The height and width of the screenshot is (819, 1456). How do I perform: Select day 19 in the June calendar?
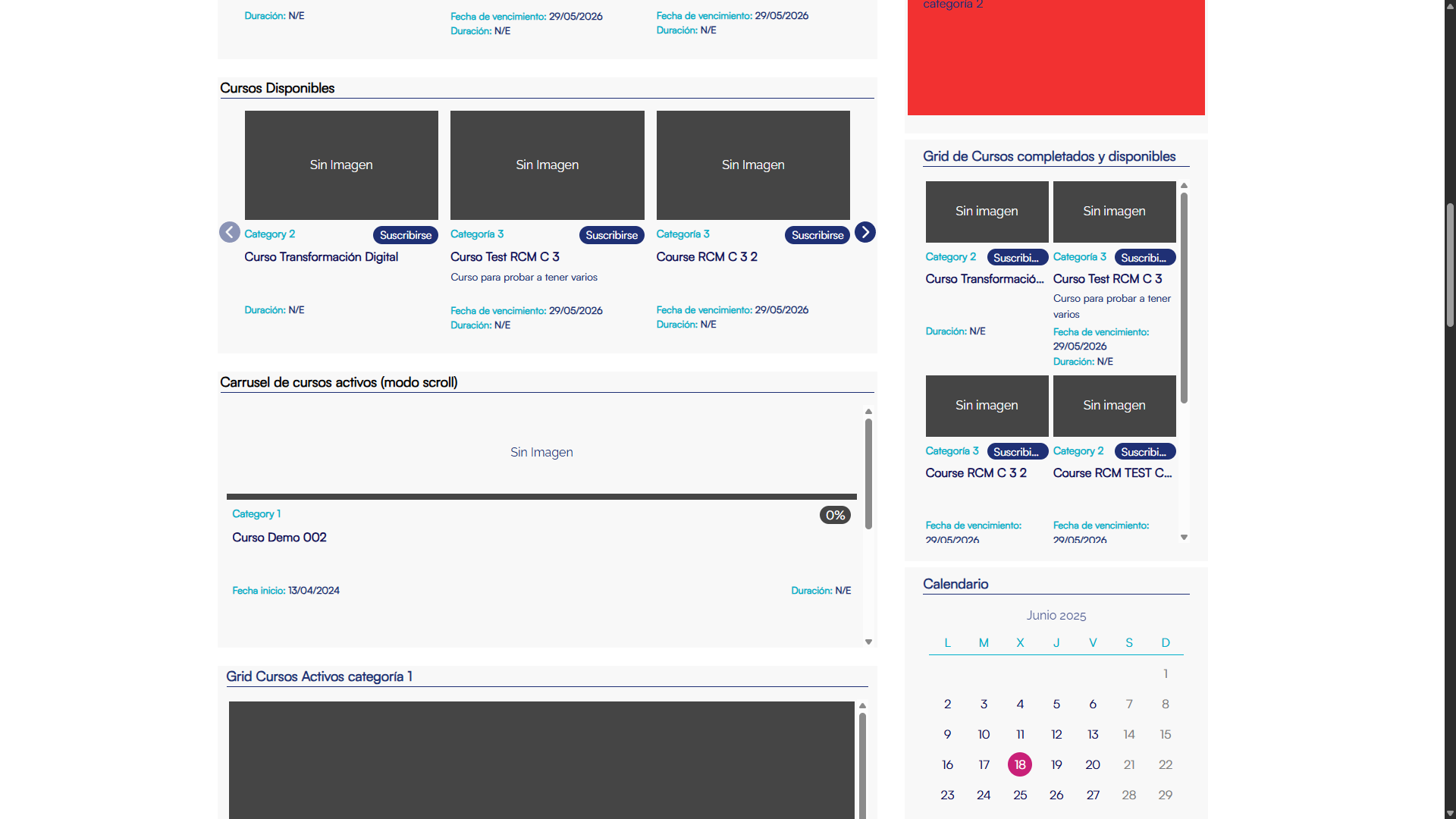click(1056, 764)
